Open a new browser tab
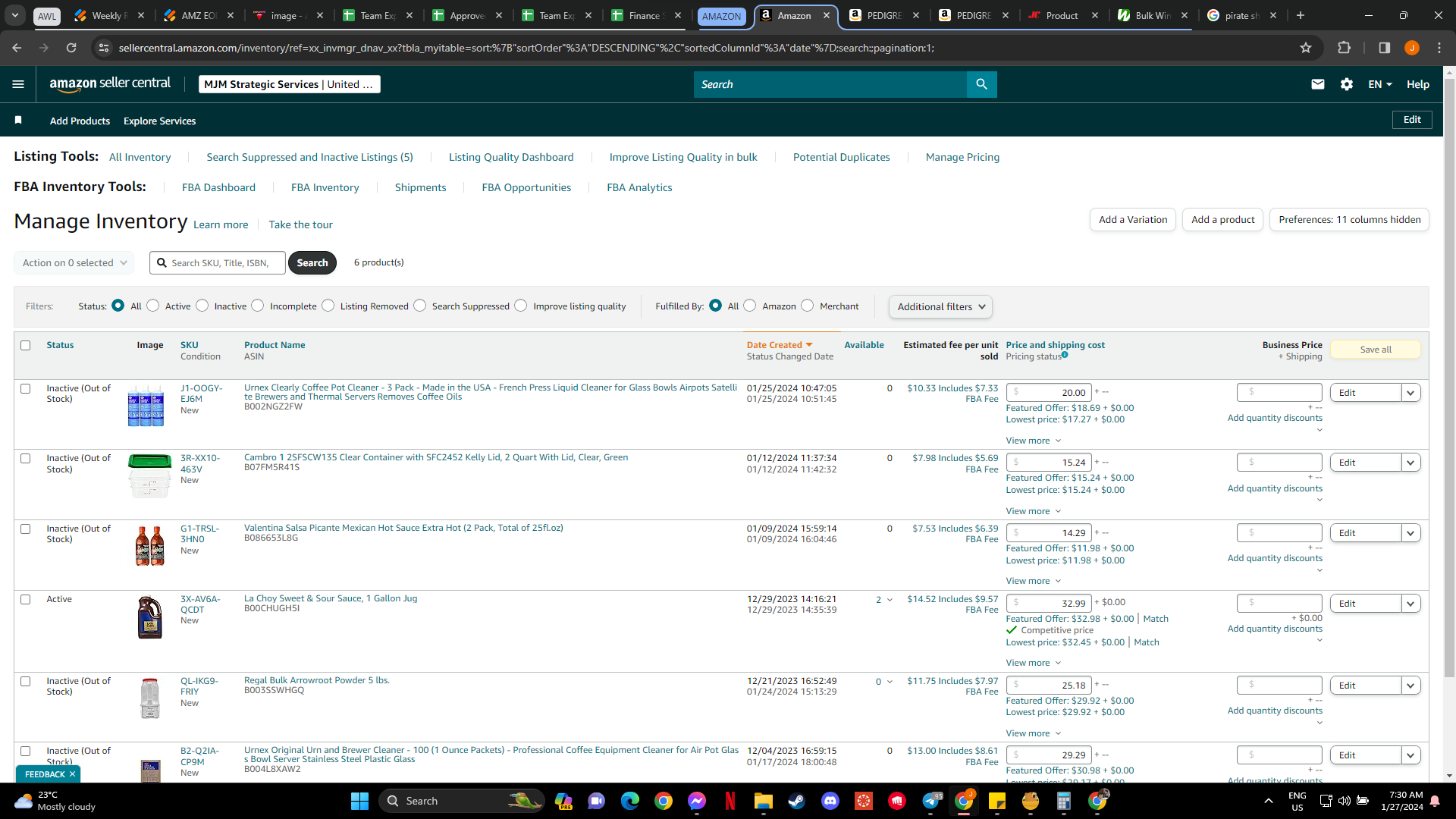Screen dimensions: 1456x819 click(1301, 15)
